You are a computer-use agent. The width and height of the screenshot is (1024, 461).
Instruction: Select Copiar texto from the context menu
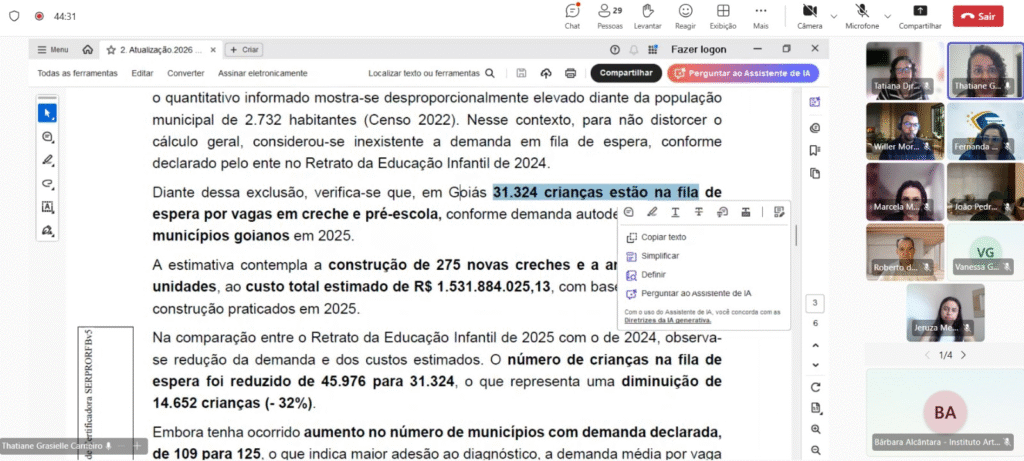coord(663,237)
